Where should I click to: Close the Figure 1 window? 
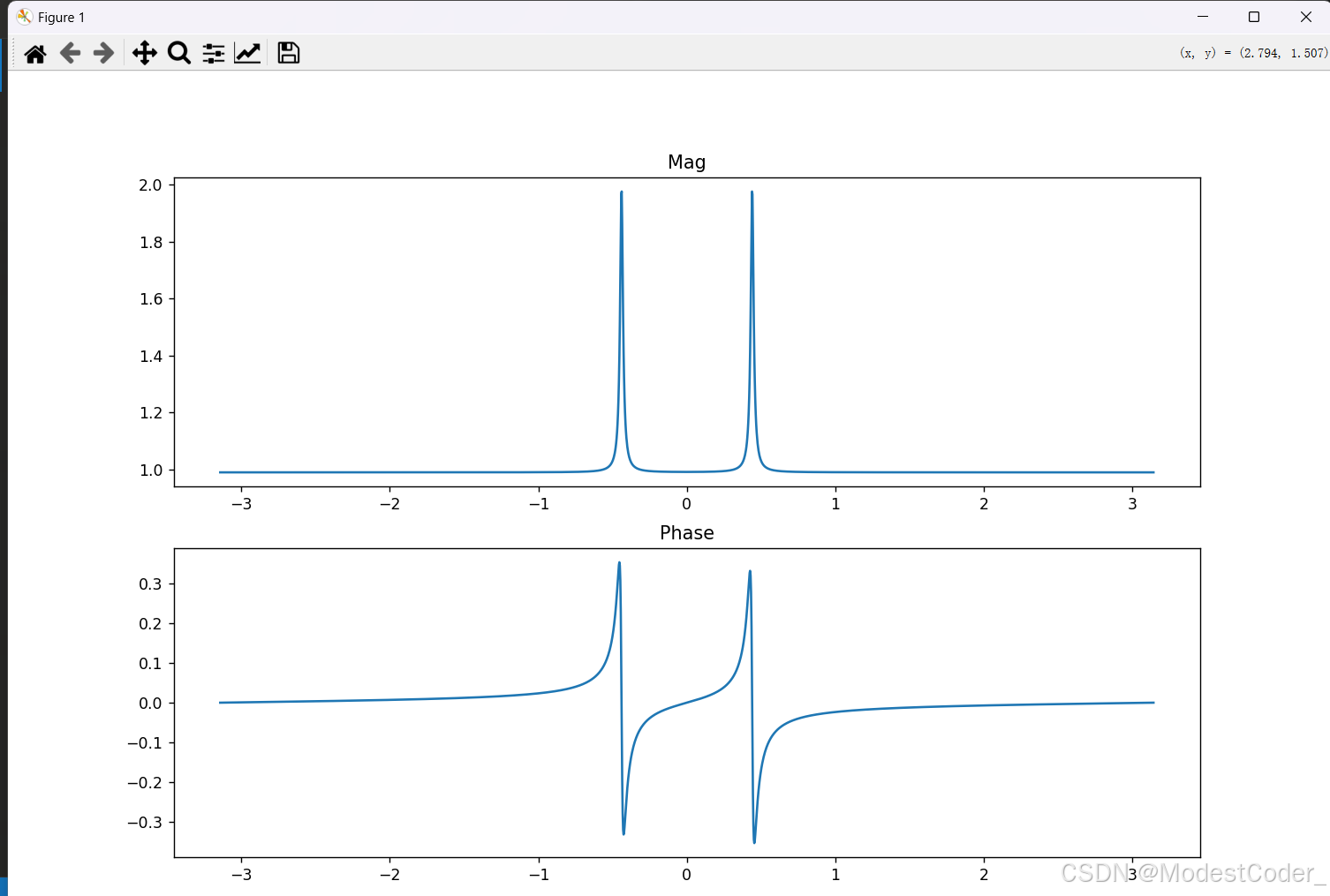(1306, 17)
